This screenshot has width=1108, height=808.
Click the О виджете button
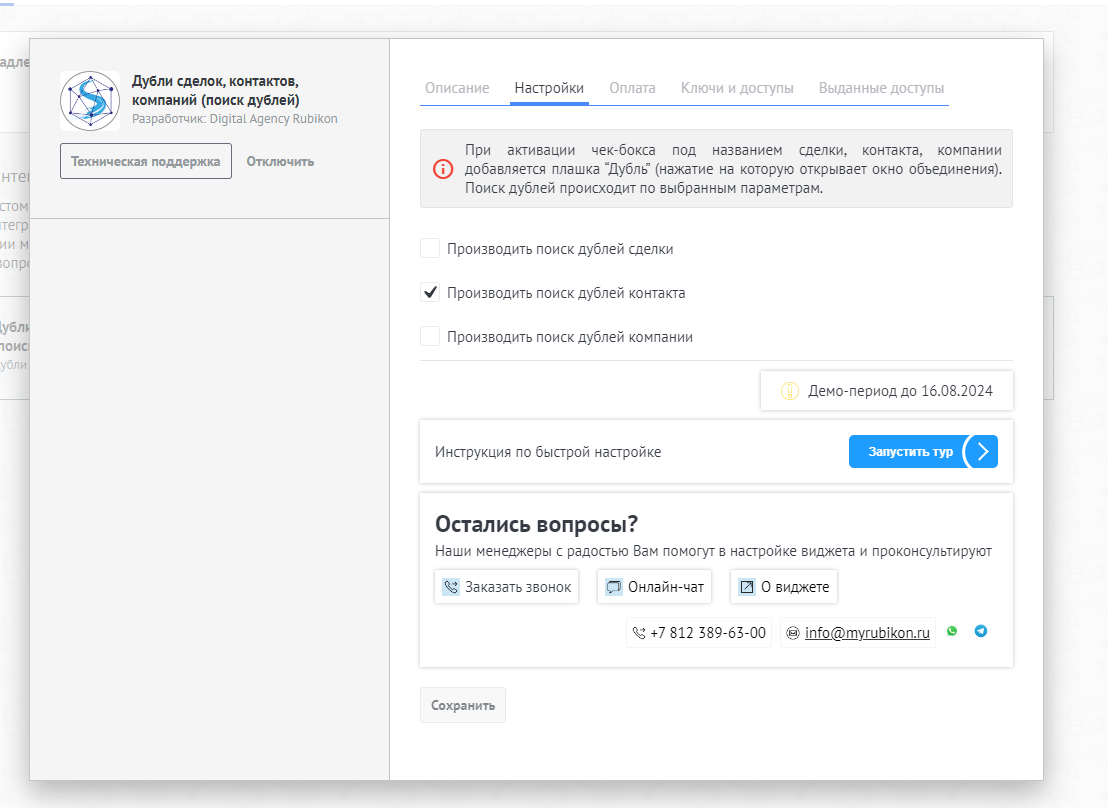784,587
